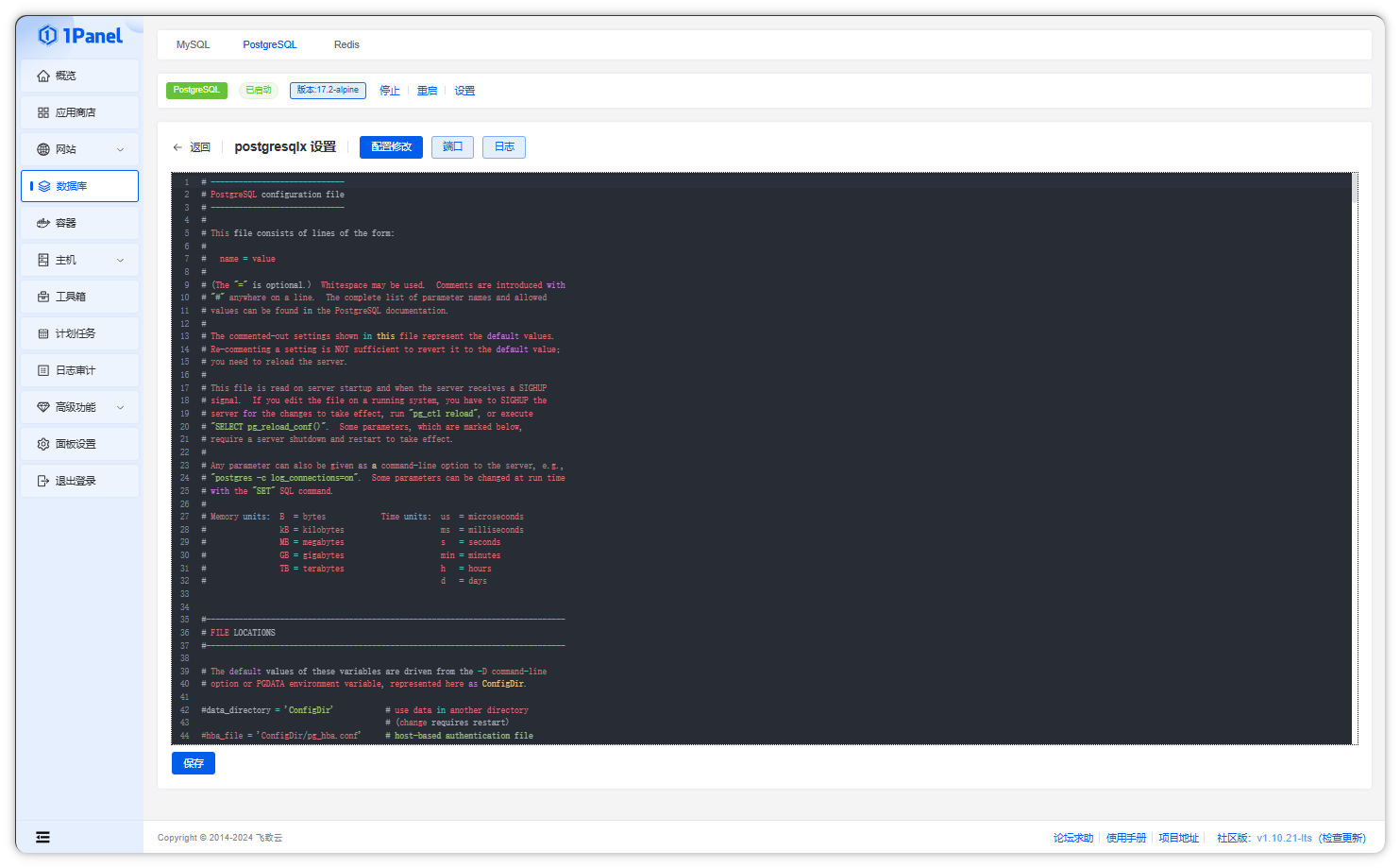Check for updates via 检查更新
The width and height of the screenshot is (1400, 868).
click(1342, 838)
